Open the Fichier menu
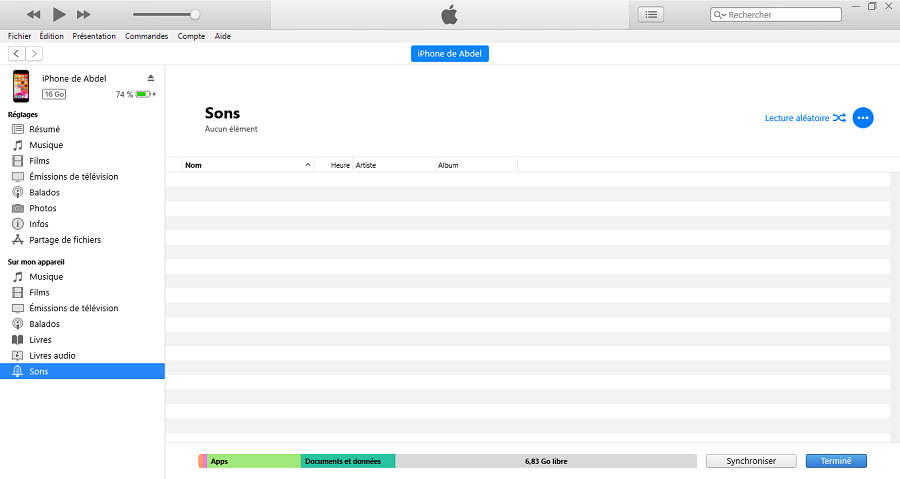The image size is (900, 479). [x=20, y=36]
